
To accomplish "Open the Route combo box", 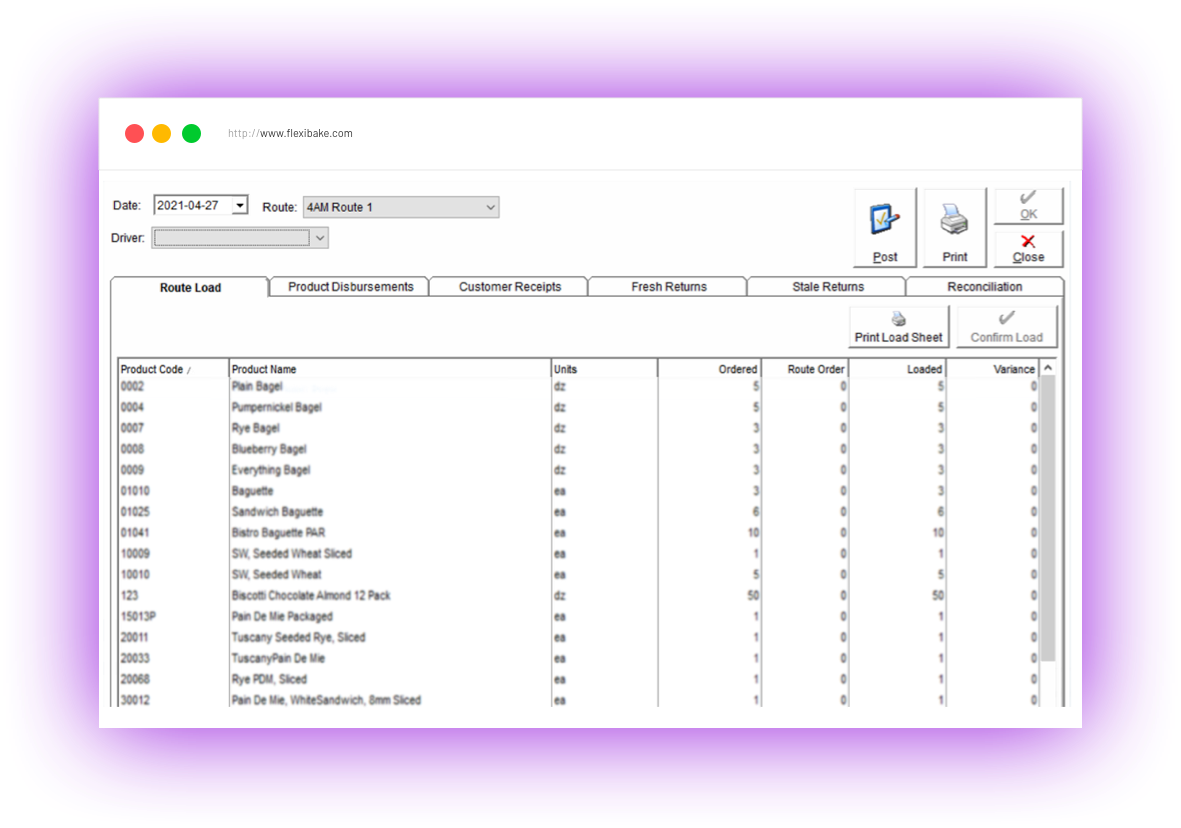I will tap(401, 207).
